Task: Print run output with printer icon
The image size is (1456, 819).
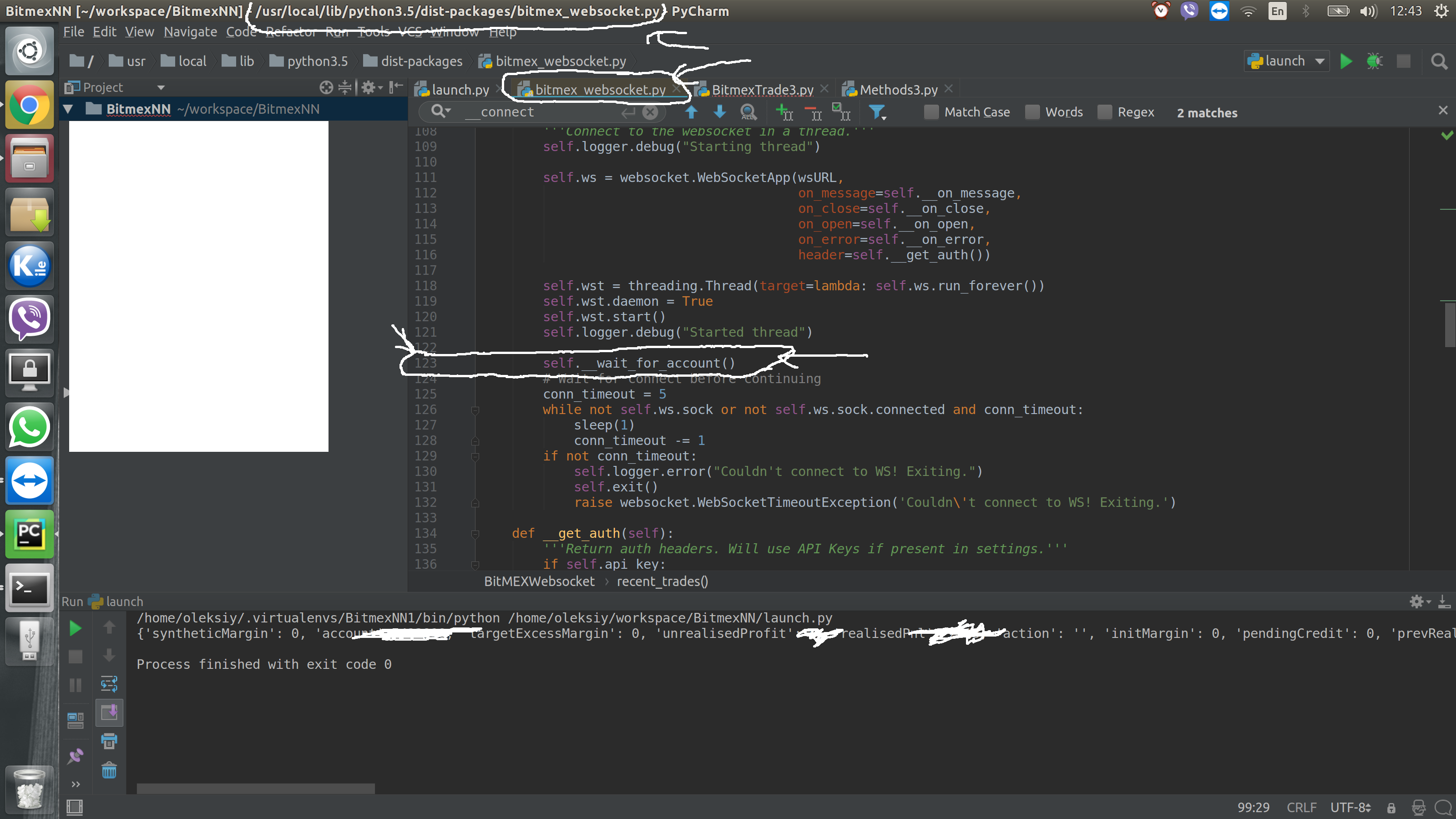Action: [x=109, y=741]
